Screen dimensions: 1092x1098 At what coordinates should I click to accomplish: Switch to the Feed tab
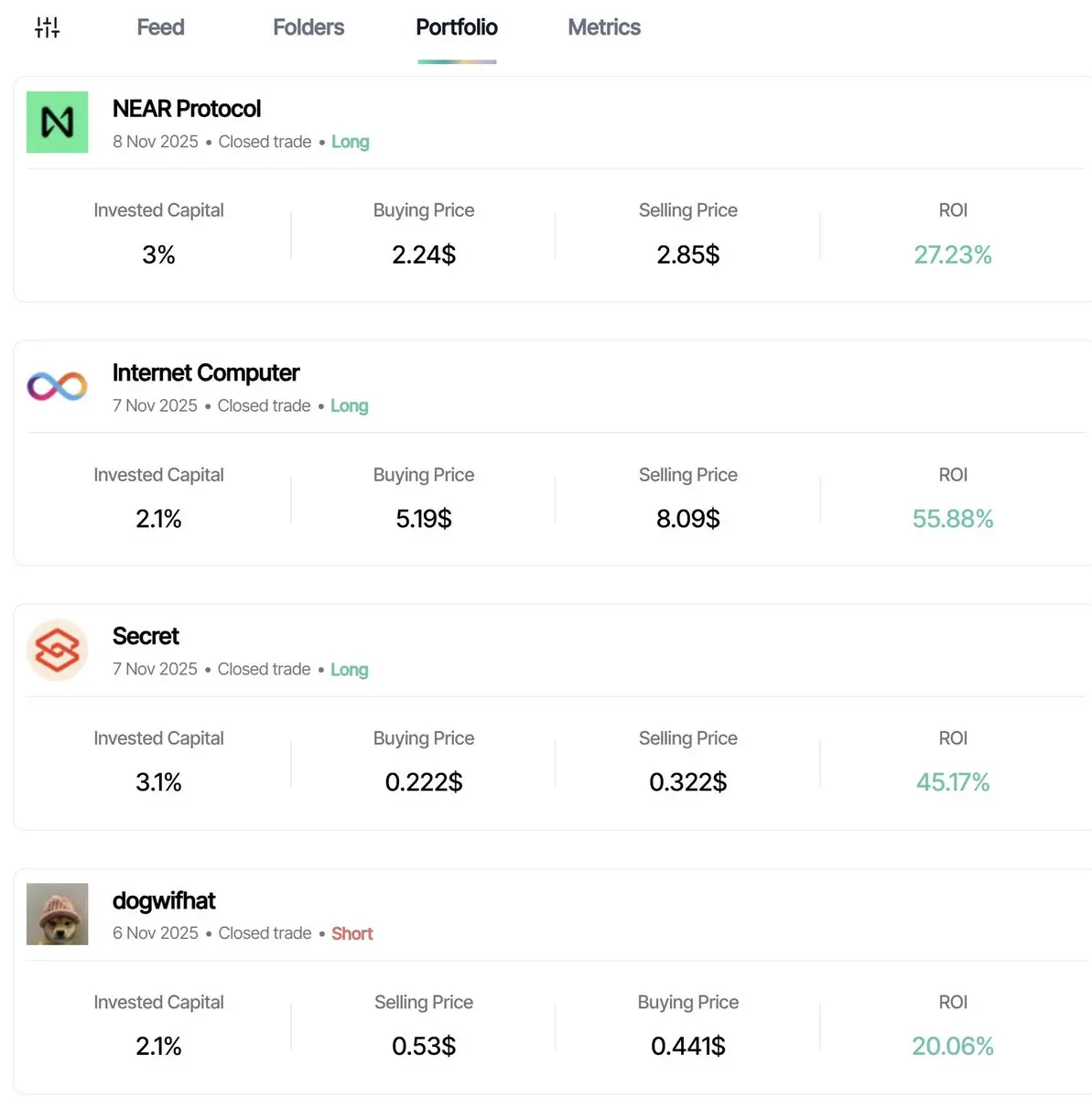160,27
